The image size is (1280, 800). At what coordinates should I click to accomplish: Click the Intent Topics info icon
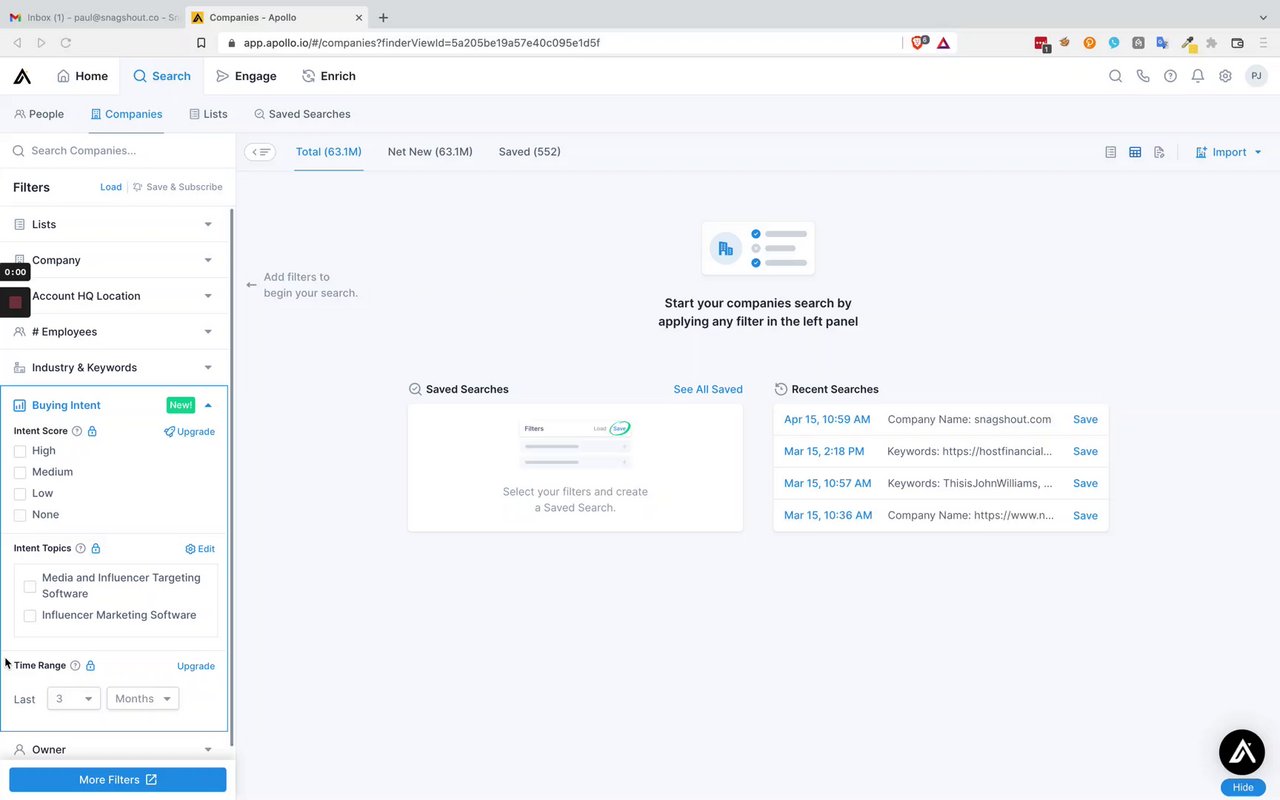coord(81,548)
